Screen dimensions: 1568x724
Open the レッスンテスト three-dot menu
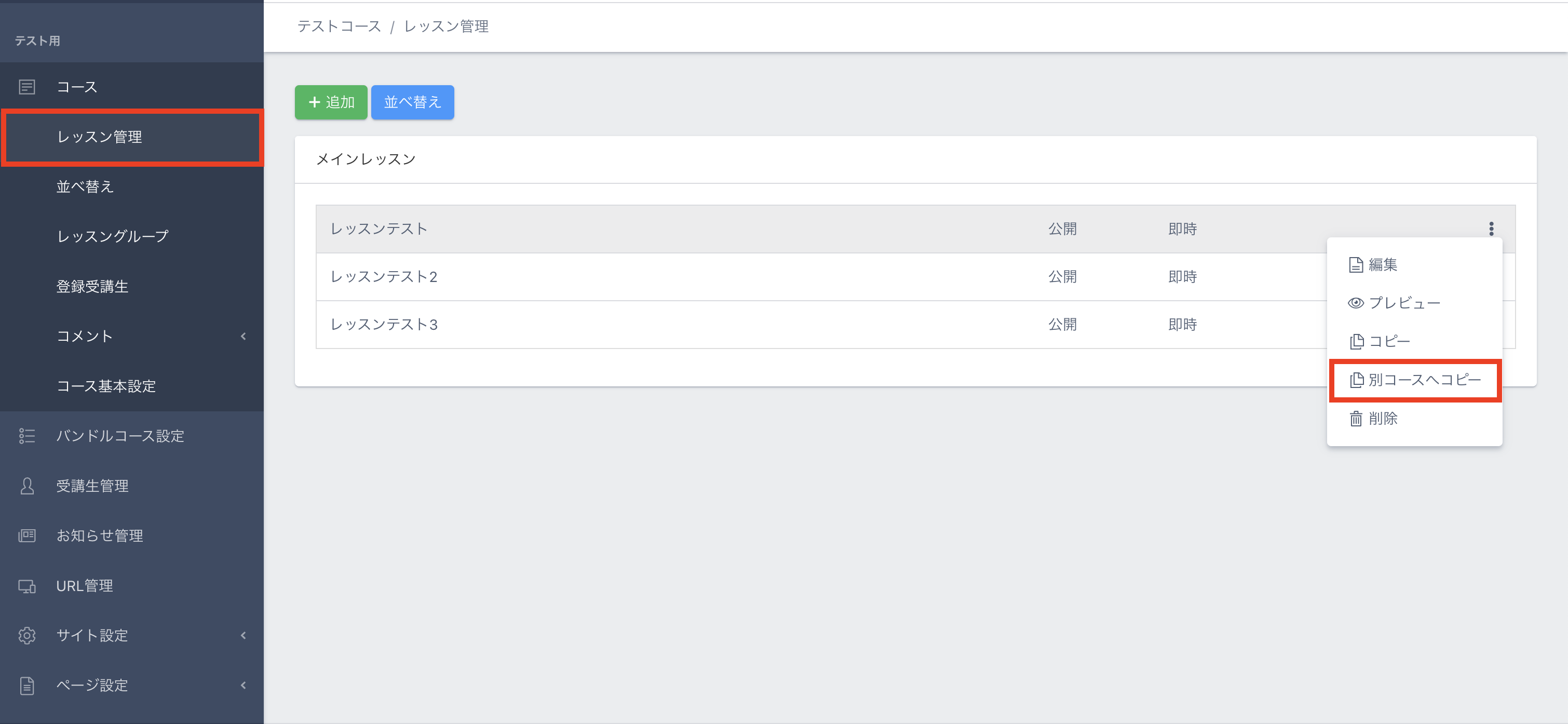coord(1491,229)
